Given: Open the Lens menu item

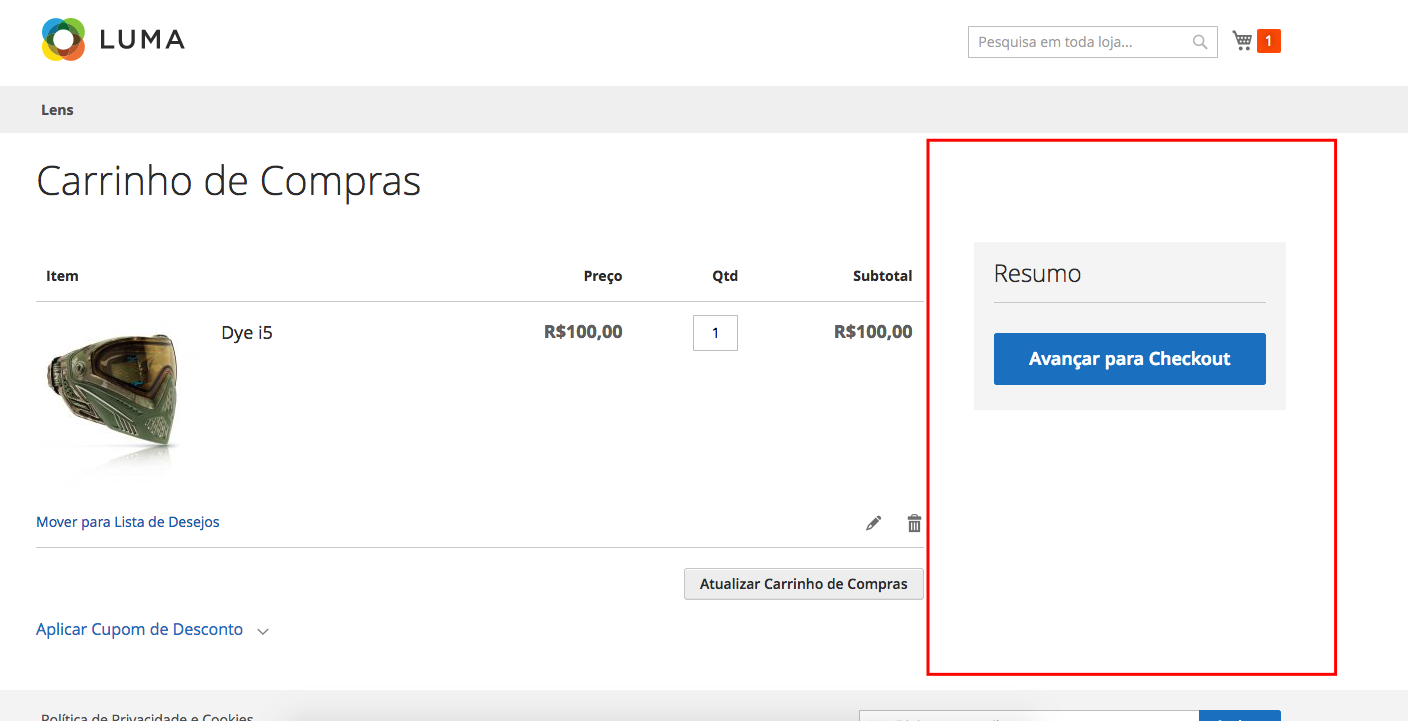Looking at the screenshot, I should (x=57, y=110).
